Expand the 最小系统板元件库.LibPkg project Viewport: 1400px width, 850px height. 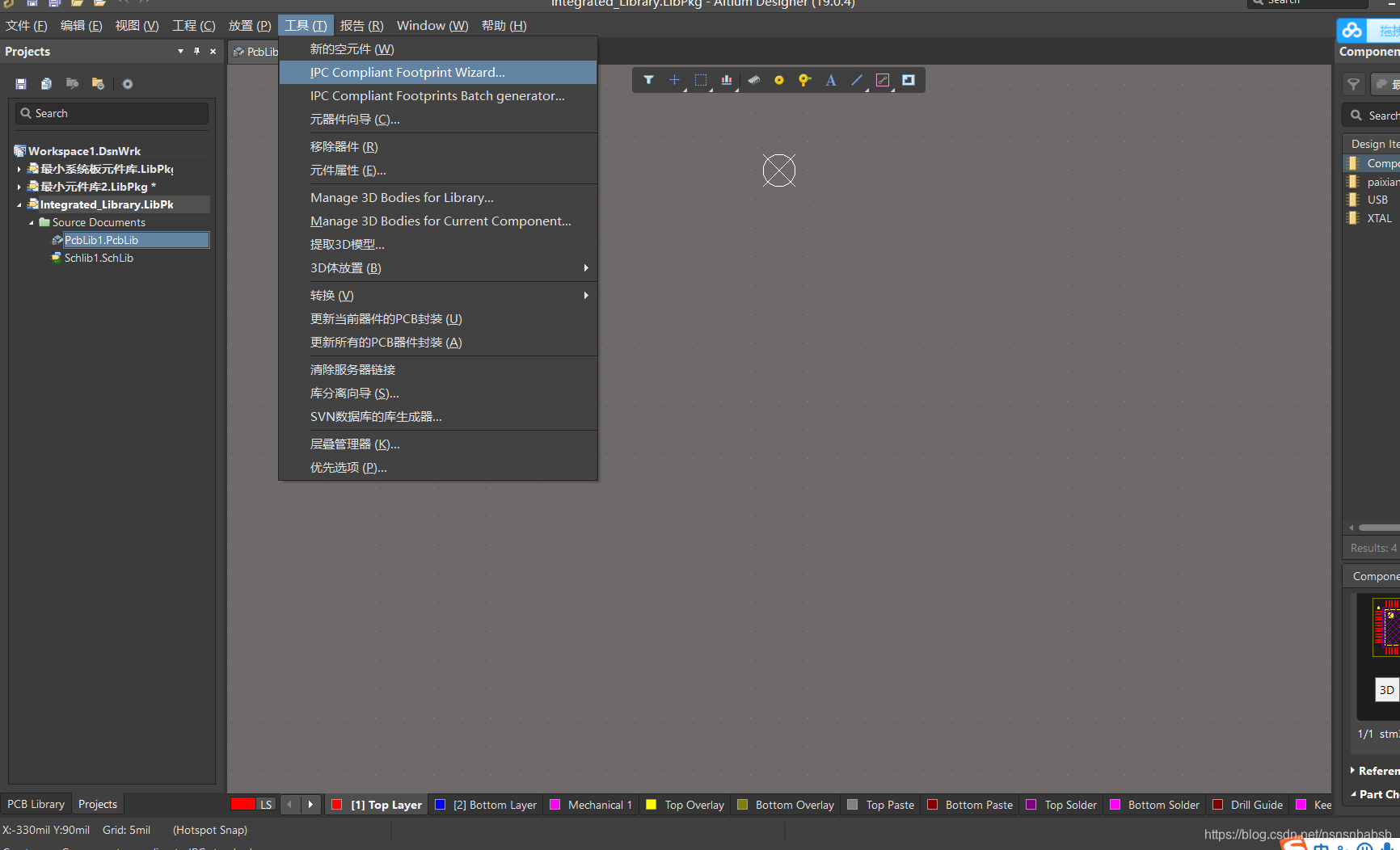[x=19, y=169]
